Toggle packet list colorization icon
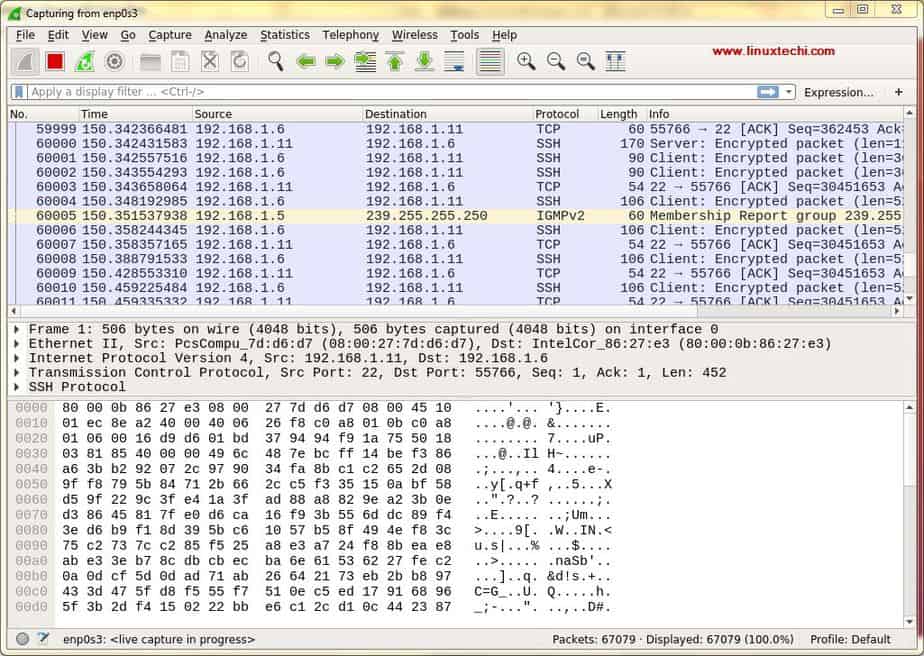 490,62
